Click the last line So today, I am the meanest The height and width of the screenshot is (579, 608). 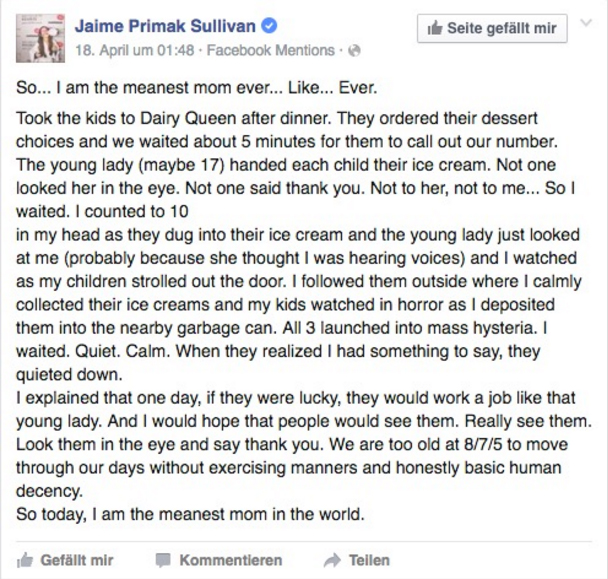point(190,514)
